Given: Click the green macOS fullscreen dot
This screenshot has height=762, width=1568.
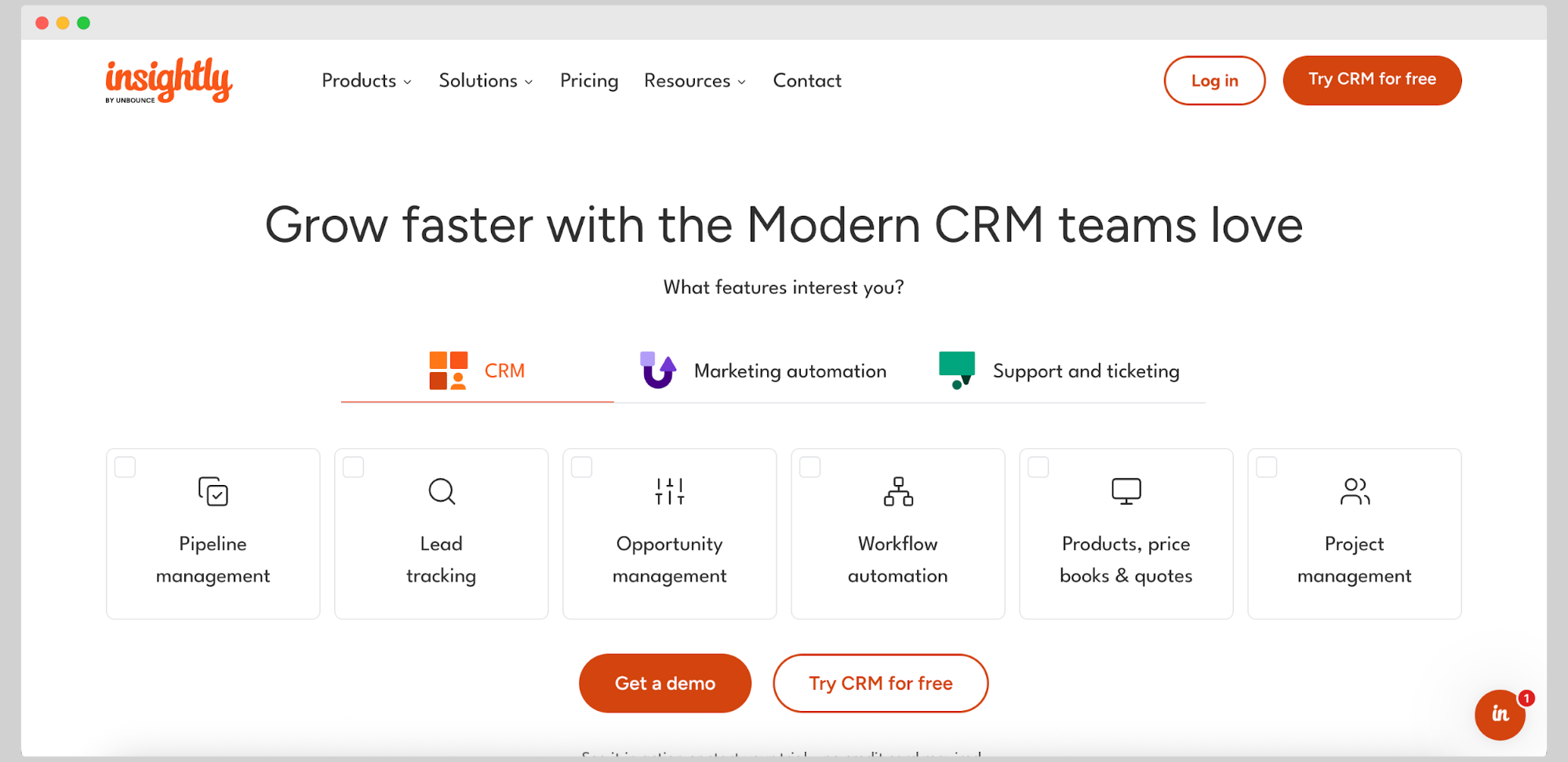Looking at the screenshot, I should [x=84, y=23].
